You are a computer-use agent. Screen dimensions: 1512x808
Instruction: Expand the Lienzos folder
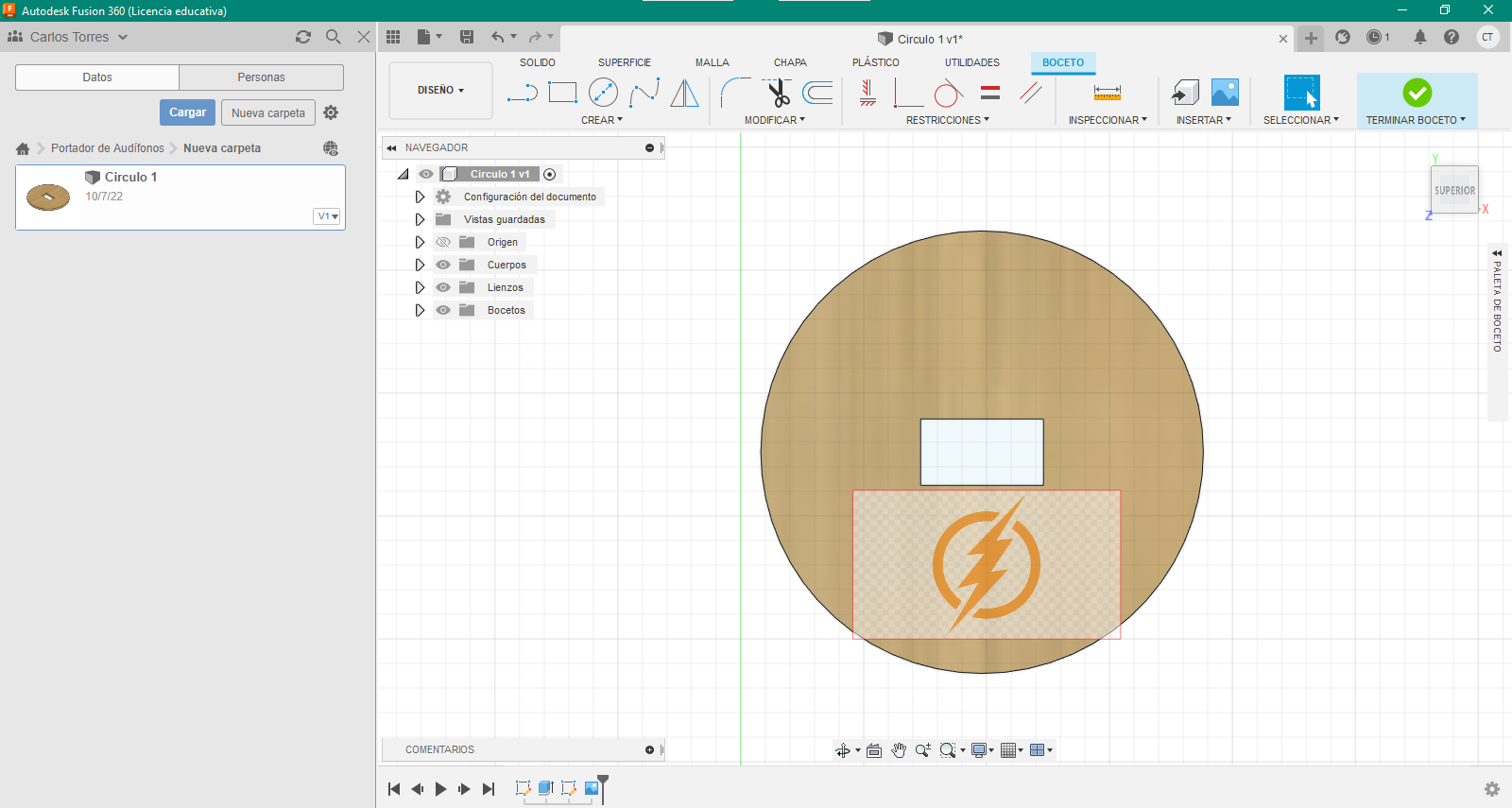tap(421, 287)
